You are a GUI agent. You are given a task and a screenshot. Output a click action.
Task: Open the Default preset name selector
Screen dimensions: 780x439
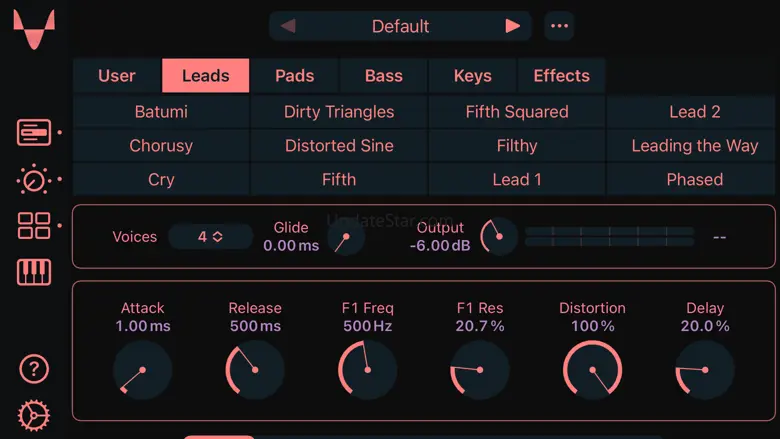[400, 27]
